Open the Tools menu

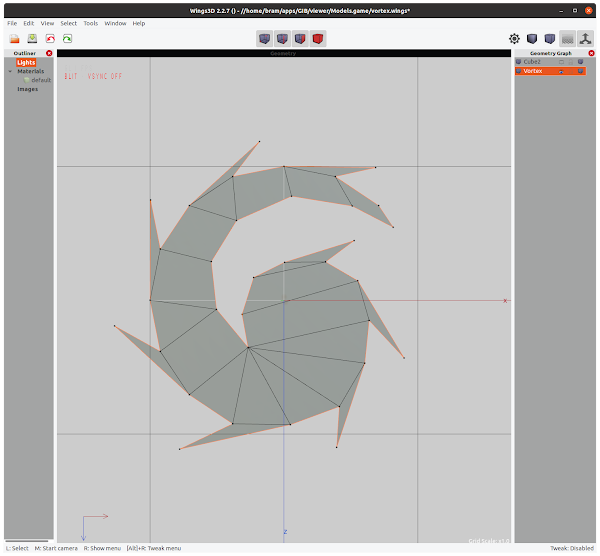point(91,23)
